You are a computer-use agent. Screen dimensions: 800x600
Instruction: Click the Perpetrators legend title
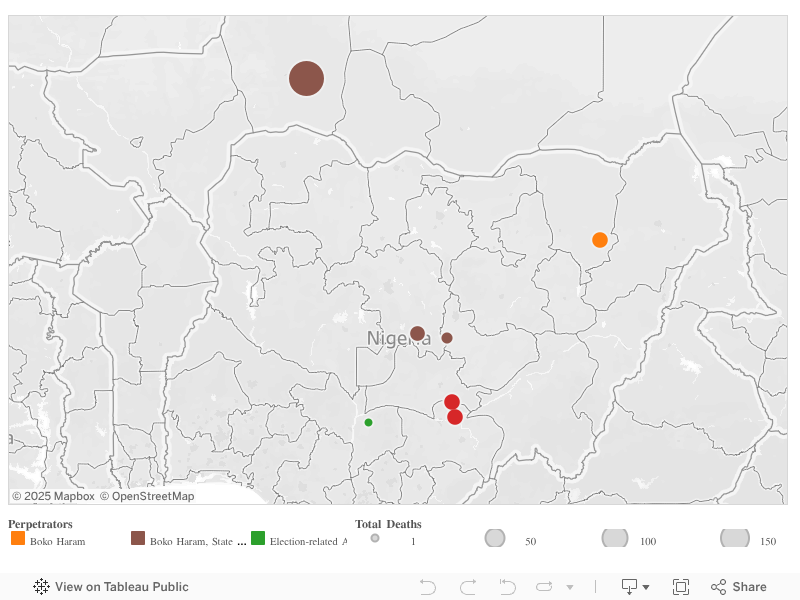coord(40,524)
